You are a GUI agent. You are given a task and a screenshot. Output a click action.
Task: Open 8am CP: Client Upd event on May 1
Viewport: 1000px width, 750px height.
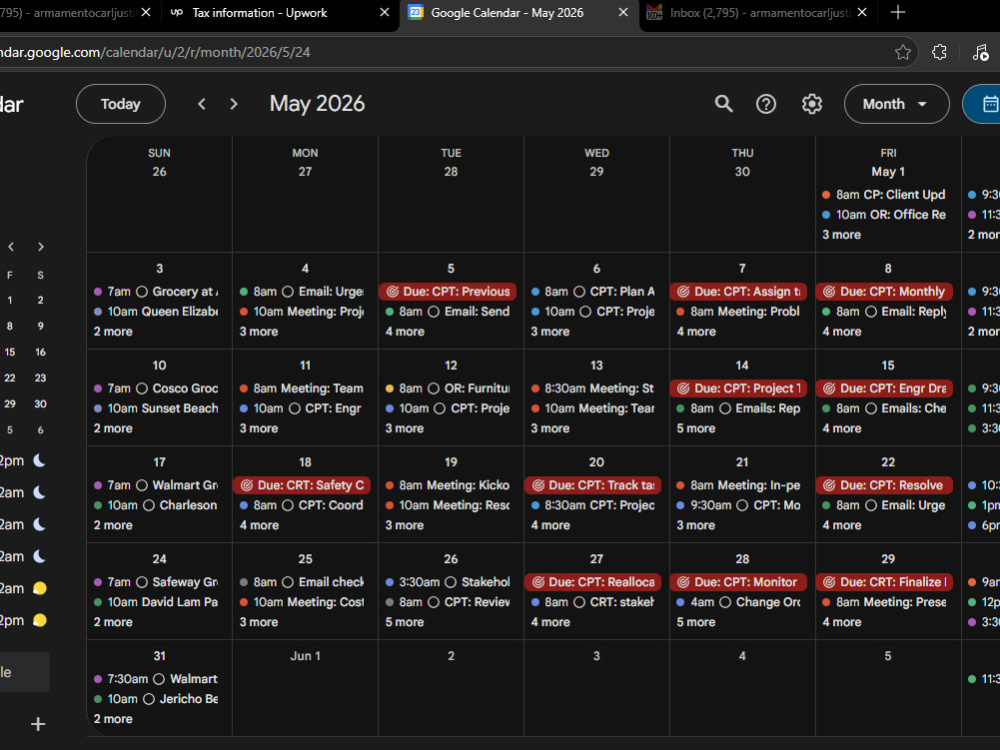click(884, 195)
